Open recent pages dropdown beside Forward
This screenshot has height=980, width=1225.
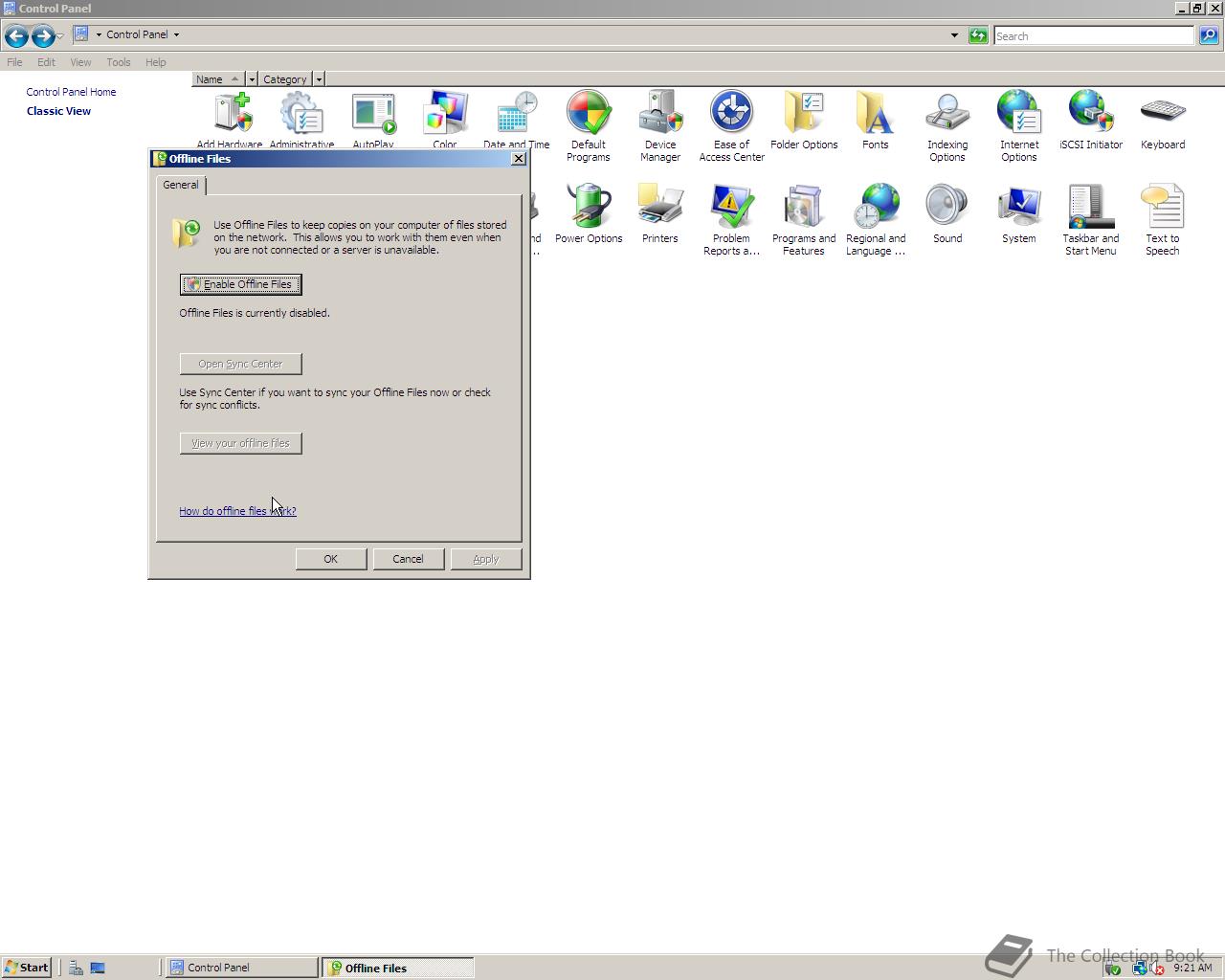click(x=60, y=36)
